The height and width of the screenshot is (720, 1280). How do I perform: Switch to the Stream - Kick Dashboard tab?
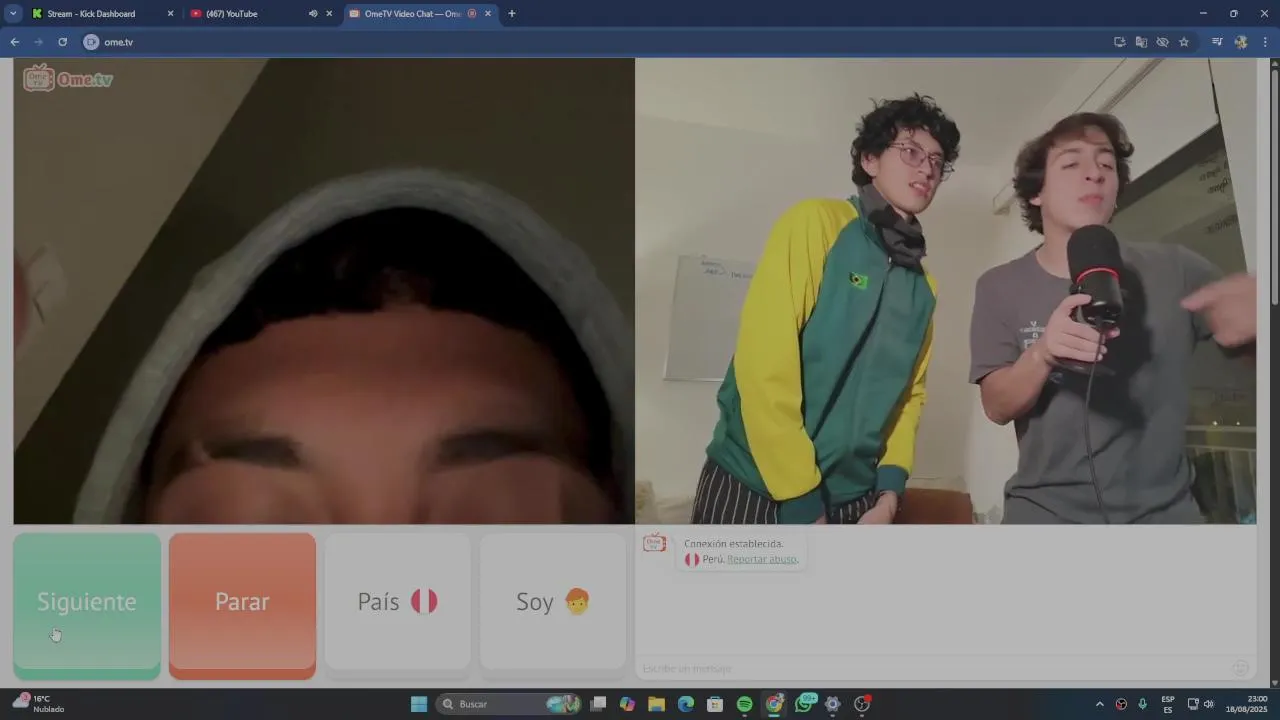91,14
